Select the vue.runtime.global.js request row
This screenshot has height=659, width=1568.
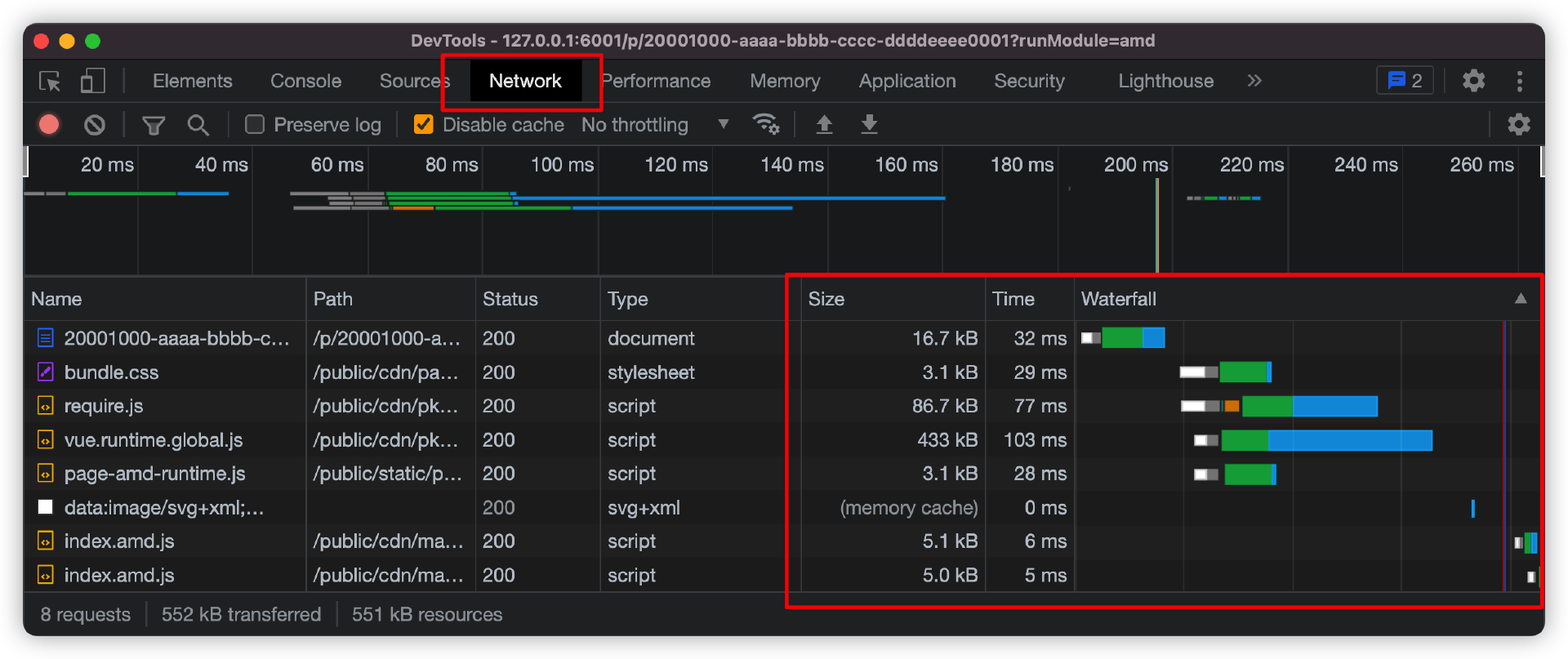click(x=154, y=440)
